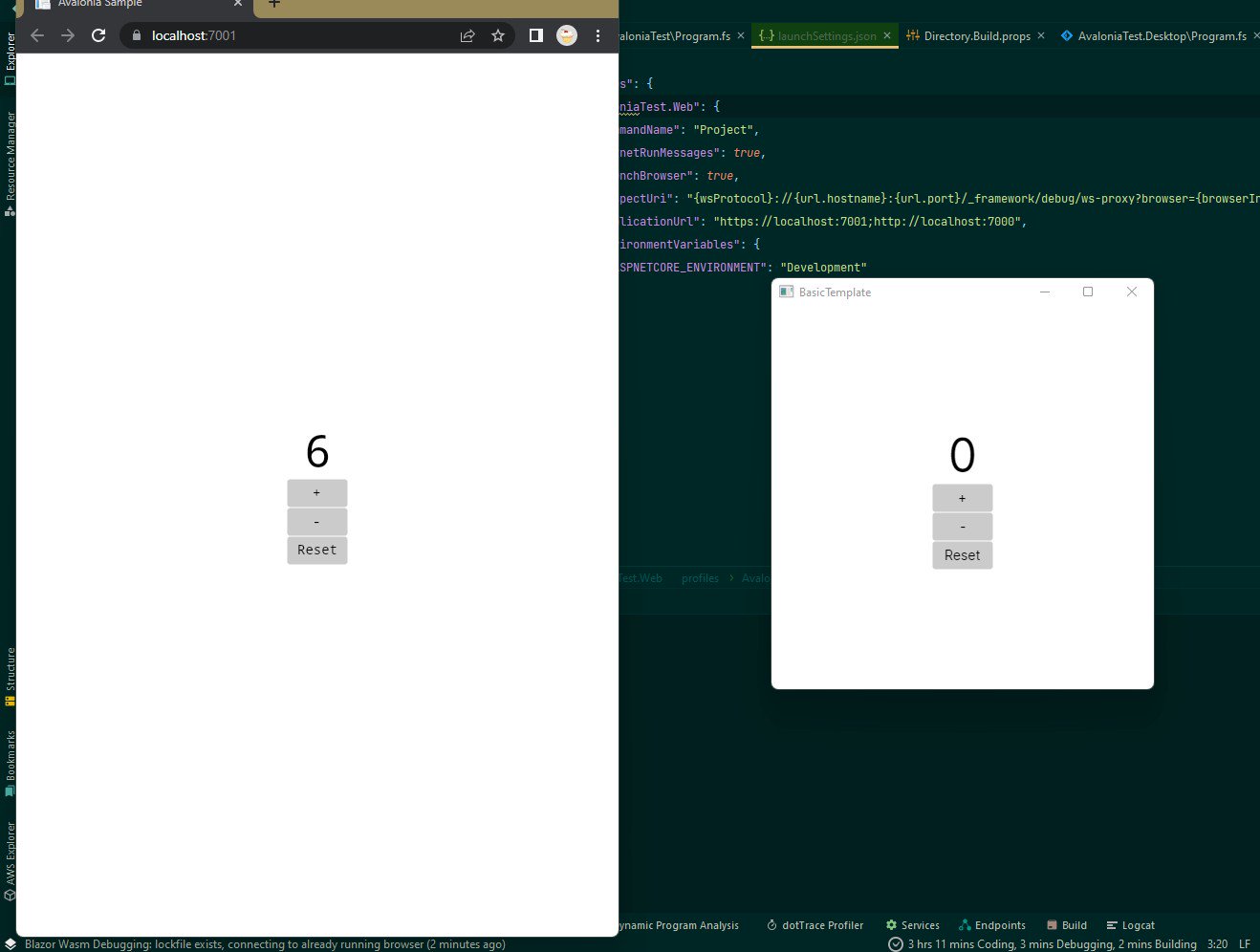1260x952 pixels.
Task: Open the Build tool window
Action: coord(1067,924)
